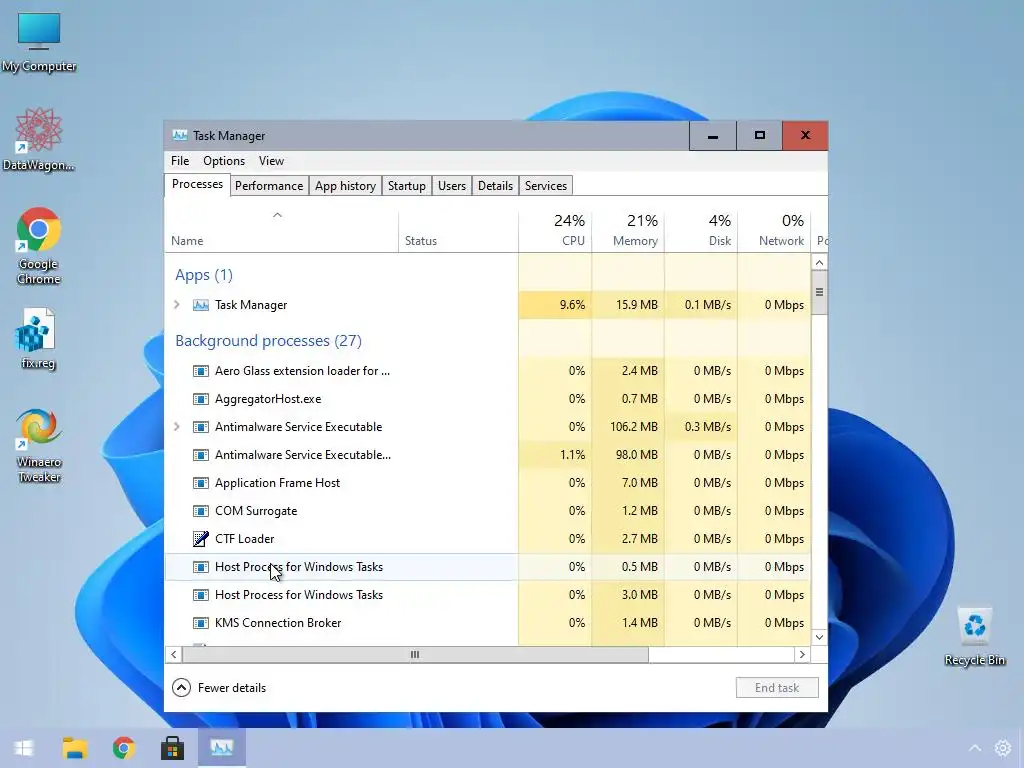Select the COM Surrogate process name
The width and height of the screenshot is (1024, 768).
click(256, 511)
